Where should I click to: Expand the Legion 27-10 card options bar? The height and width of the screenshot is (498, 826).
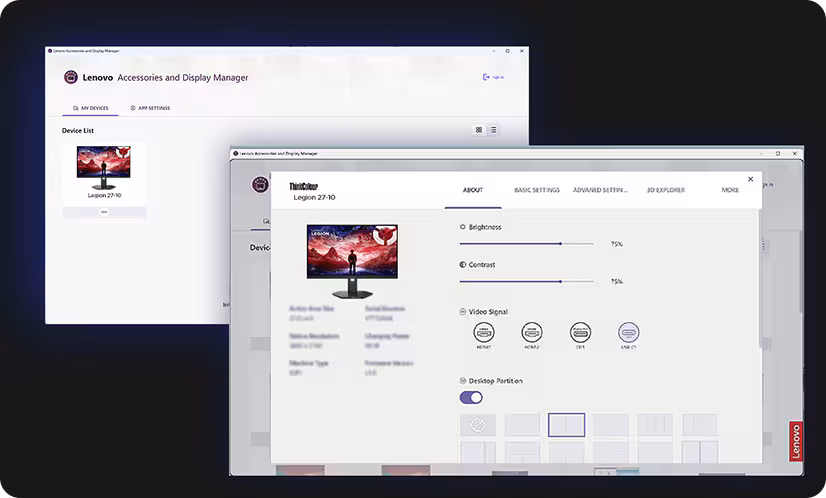[104, 212]
